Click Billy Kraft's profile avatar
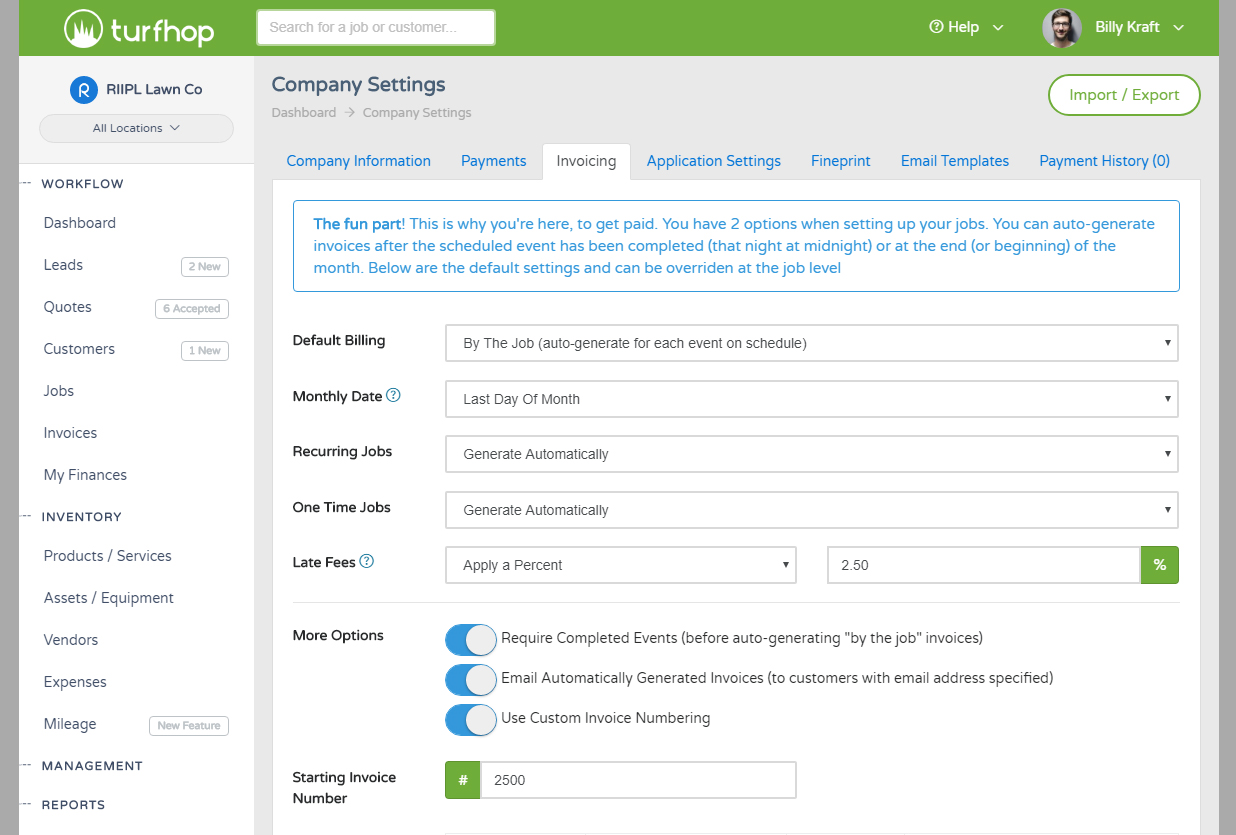 click(x=1061, y=27)
